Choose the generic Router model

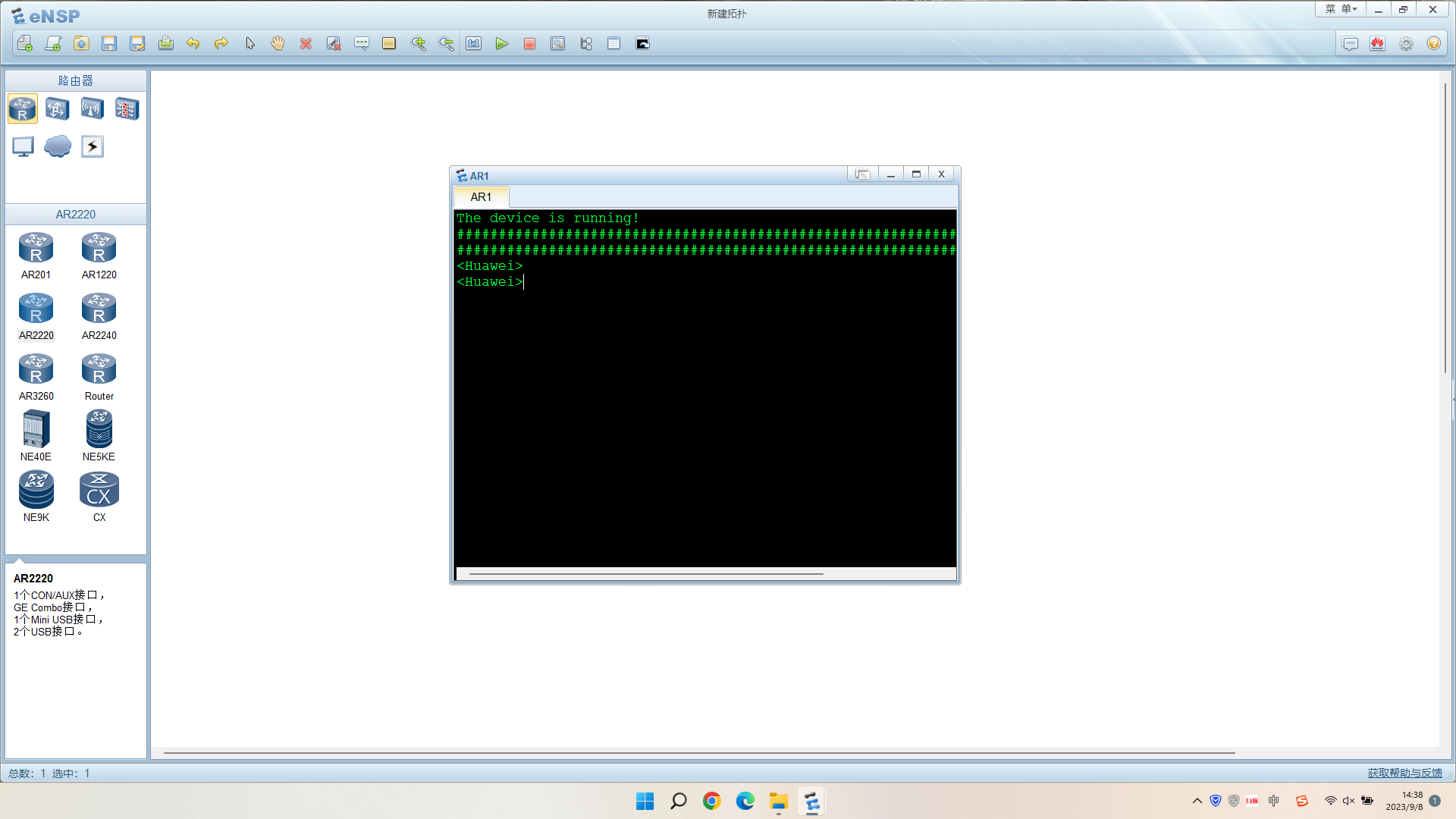click(x=99, y=378)
